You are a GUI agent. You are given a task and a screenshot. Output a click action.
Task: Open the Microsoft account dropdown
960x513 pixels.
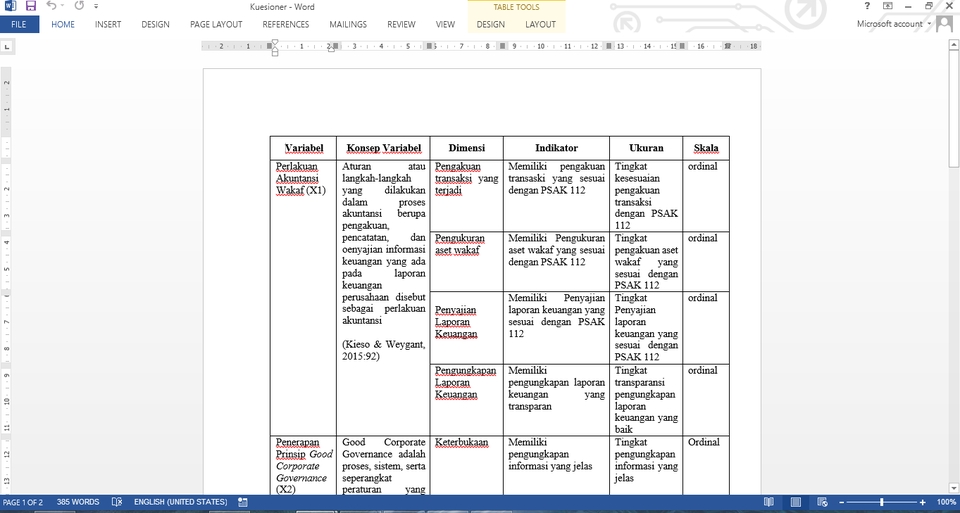[893, 24]
